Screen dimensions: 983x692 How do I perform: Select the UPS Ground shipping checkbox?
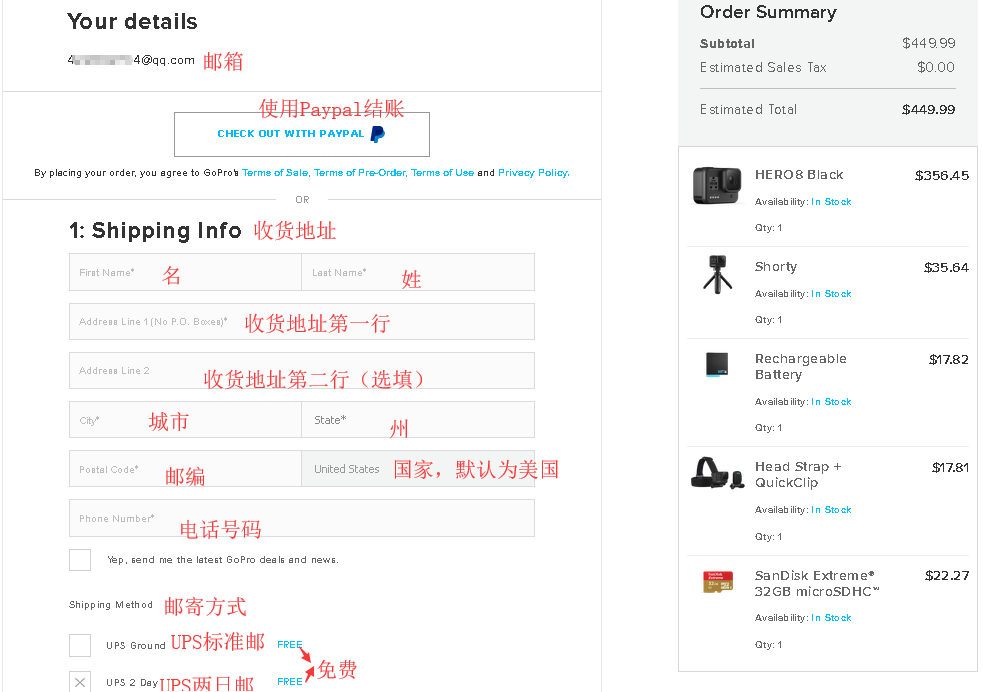click(80, 645)
